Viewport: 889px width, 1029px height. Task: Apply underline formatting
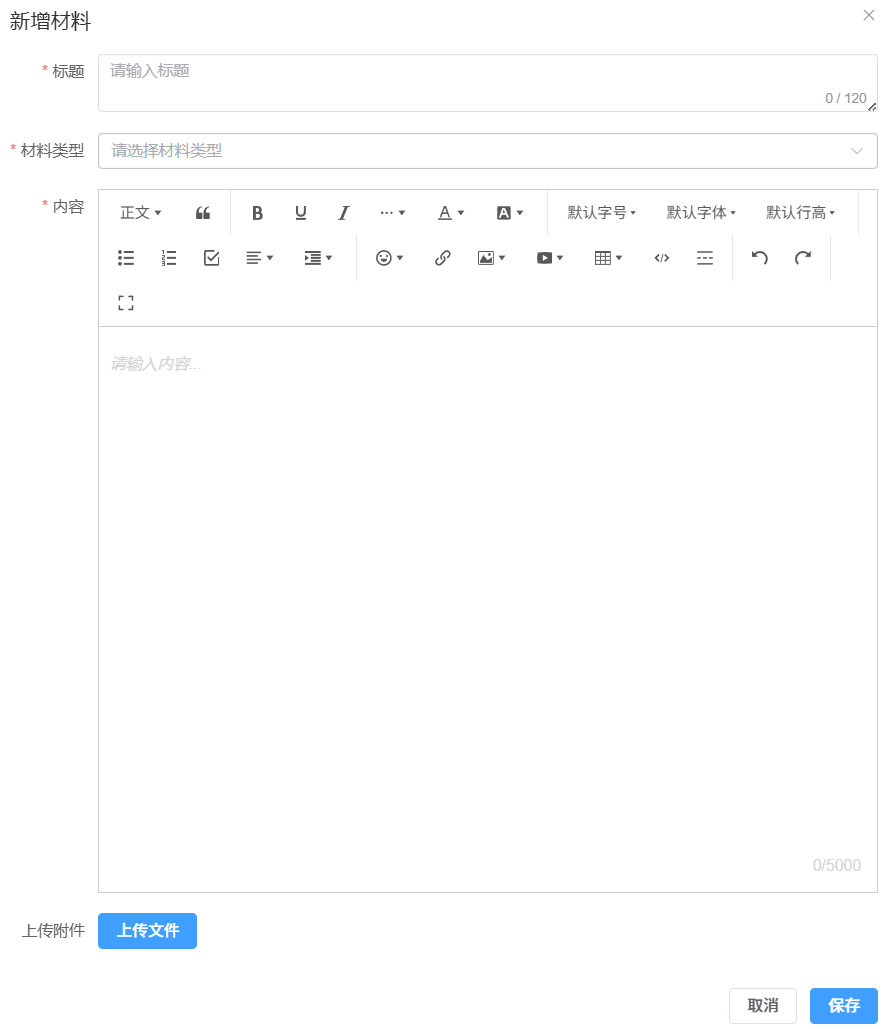(x=300, y=213)
